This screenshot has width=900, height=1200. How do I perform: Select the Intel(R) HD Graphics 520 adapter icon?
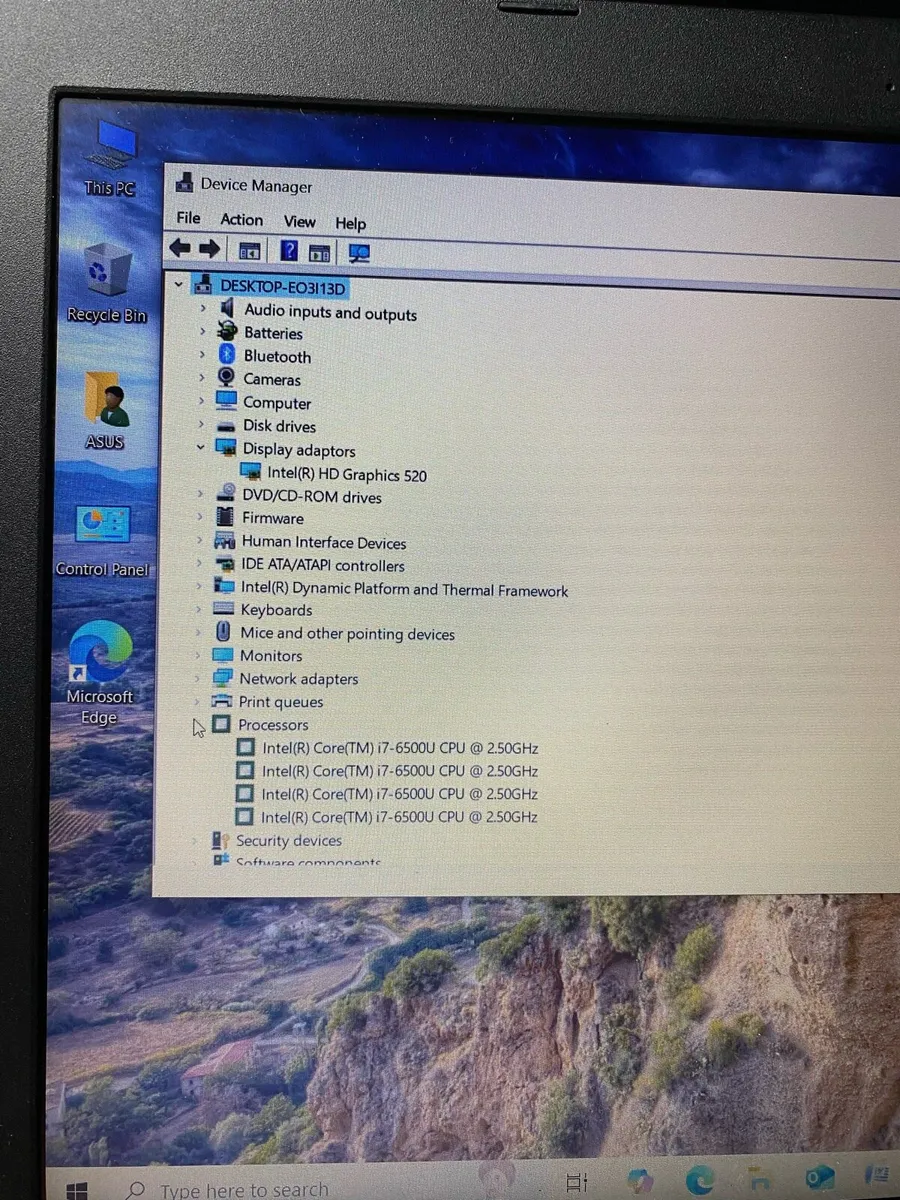pos(250,473)
